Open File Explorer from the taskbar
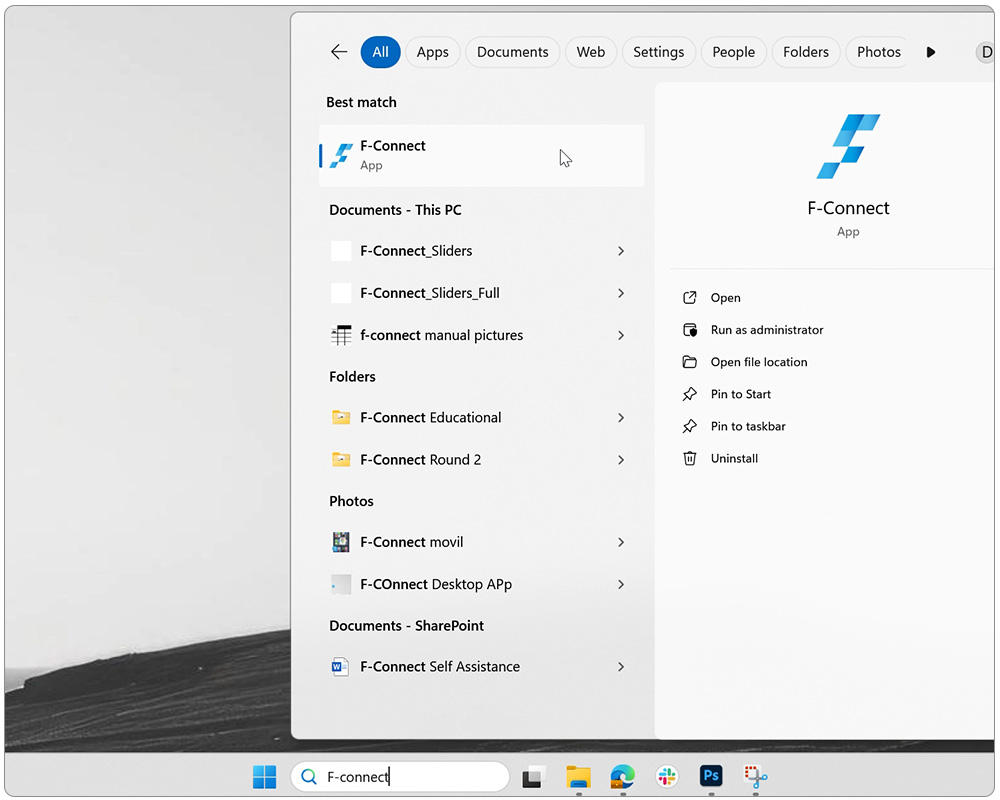Screen dimensions: 1000x800 pyautogui.click(x=578, y=776)
